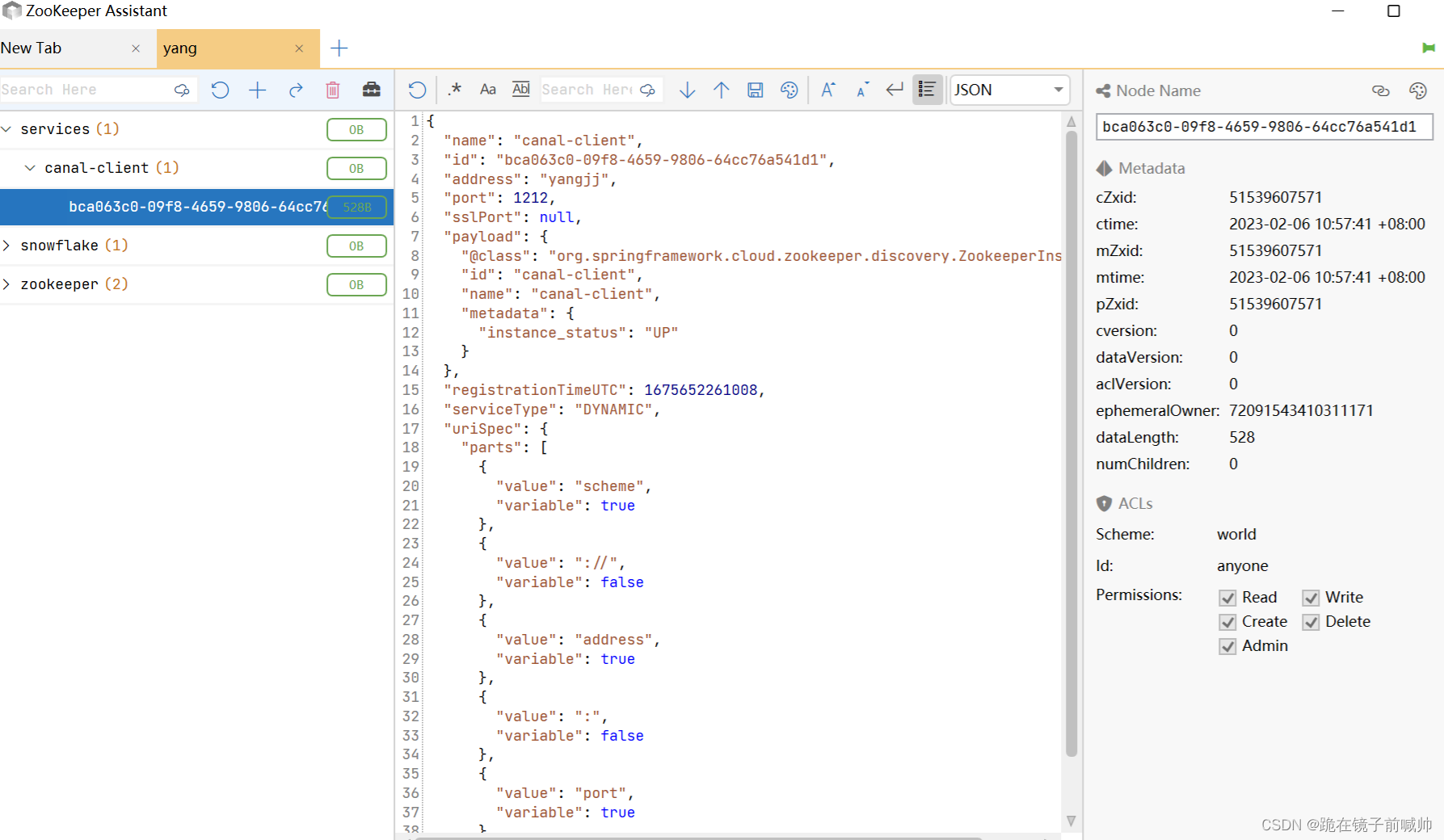Click the editor vertical scrollbar thumb
1444x840 pixels.
tap(1071, 444)
